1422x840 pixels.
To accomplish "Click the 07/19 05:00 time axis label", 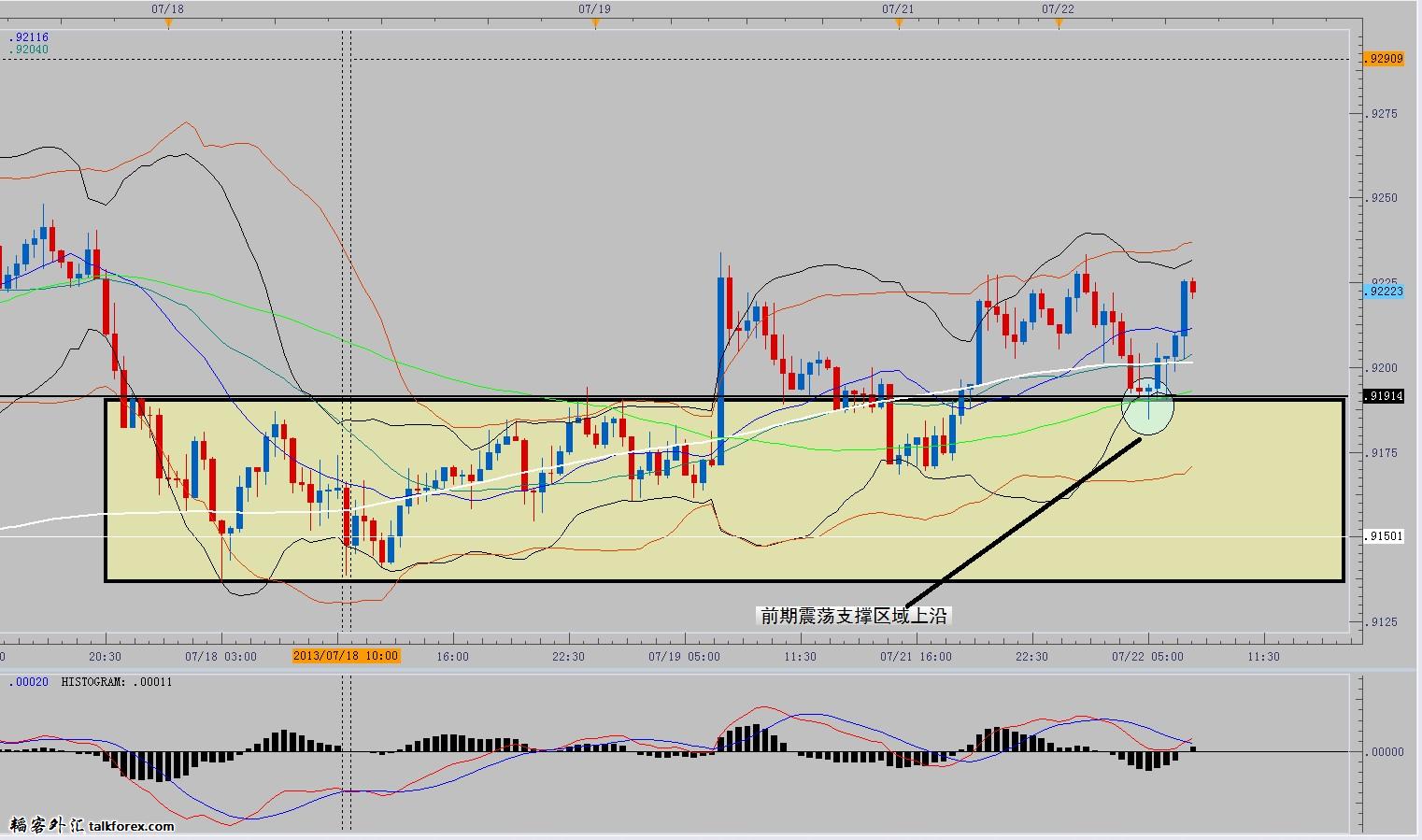I will click(684, 656).
